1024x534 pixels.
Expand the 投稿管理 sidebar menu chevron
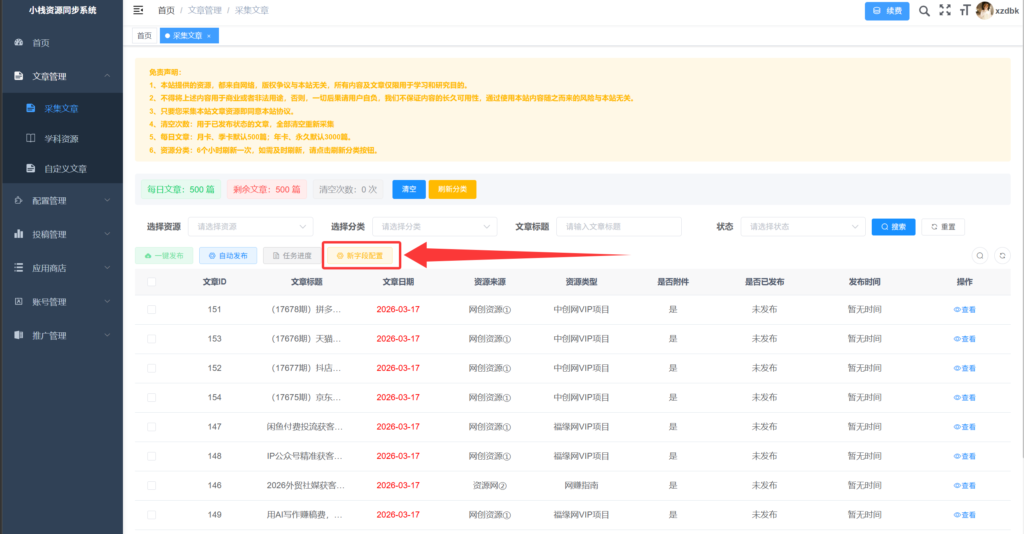pyautogui.click(x=107, y=234)
